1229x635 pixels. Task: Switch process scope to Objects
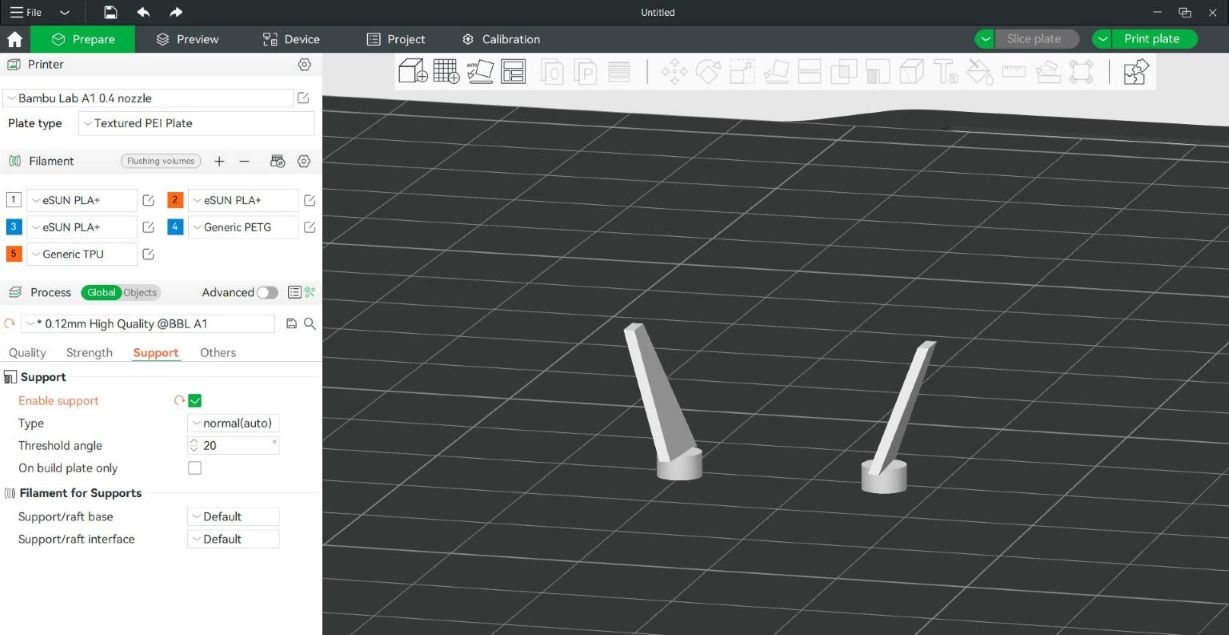tap(140, 293)
